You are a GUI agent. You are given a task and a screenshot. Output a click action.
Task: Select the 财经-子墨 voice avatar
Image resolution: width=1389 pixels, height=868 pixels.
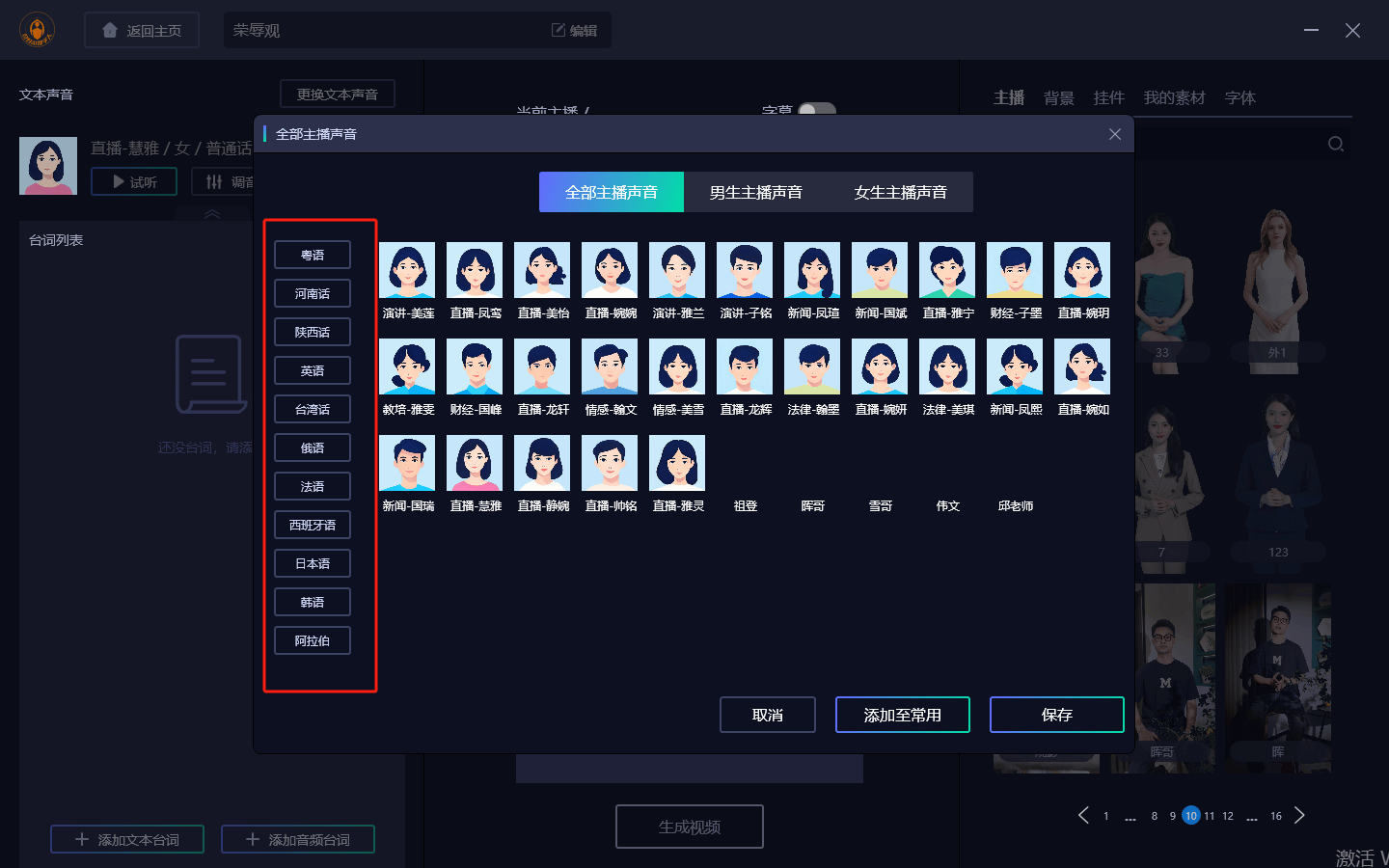point(1015,271)
